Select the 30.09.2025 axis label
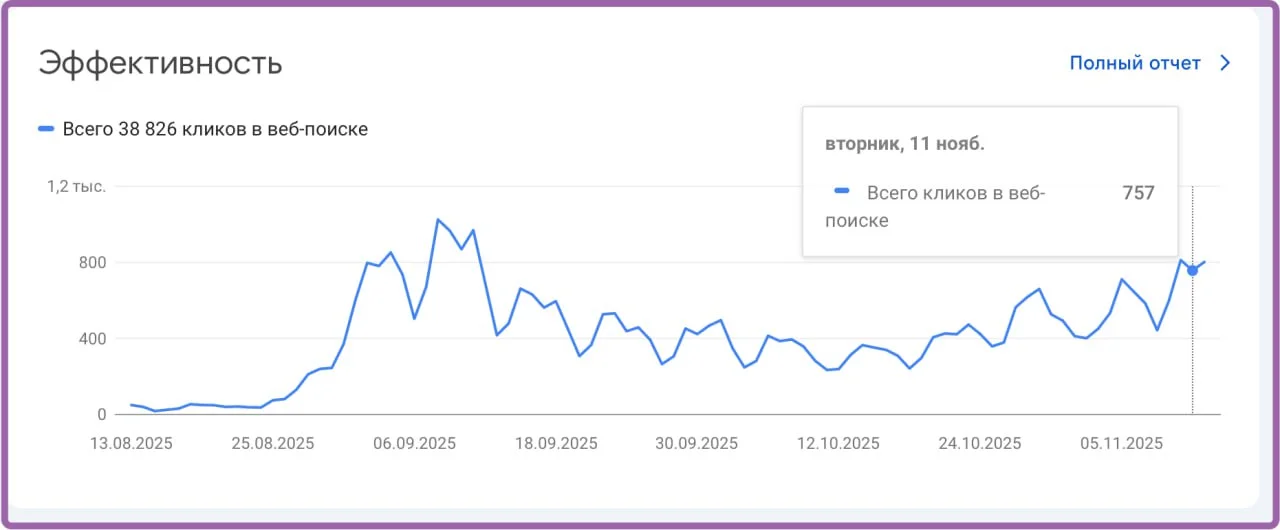Screen dimensions: 1280x530 pyautogui.click(x=698, y=443)
